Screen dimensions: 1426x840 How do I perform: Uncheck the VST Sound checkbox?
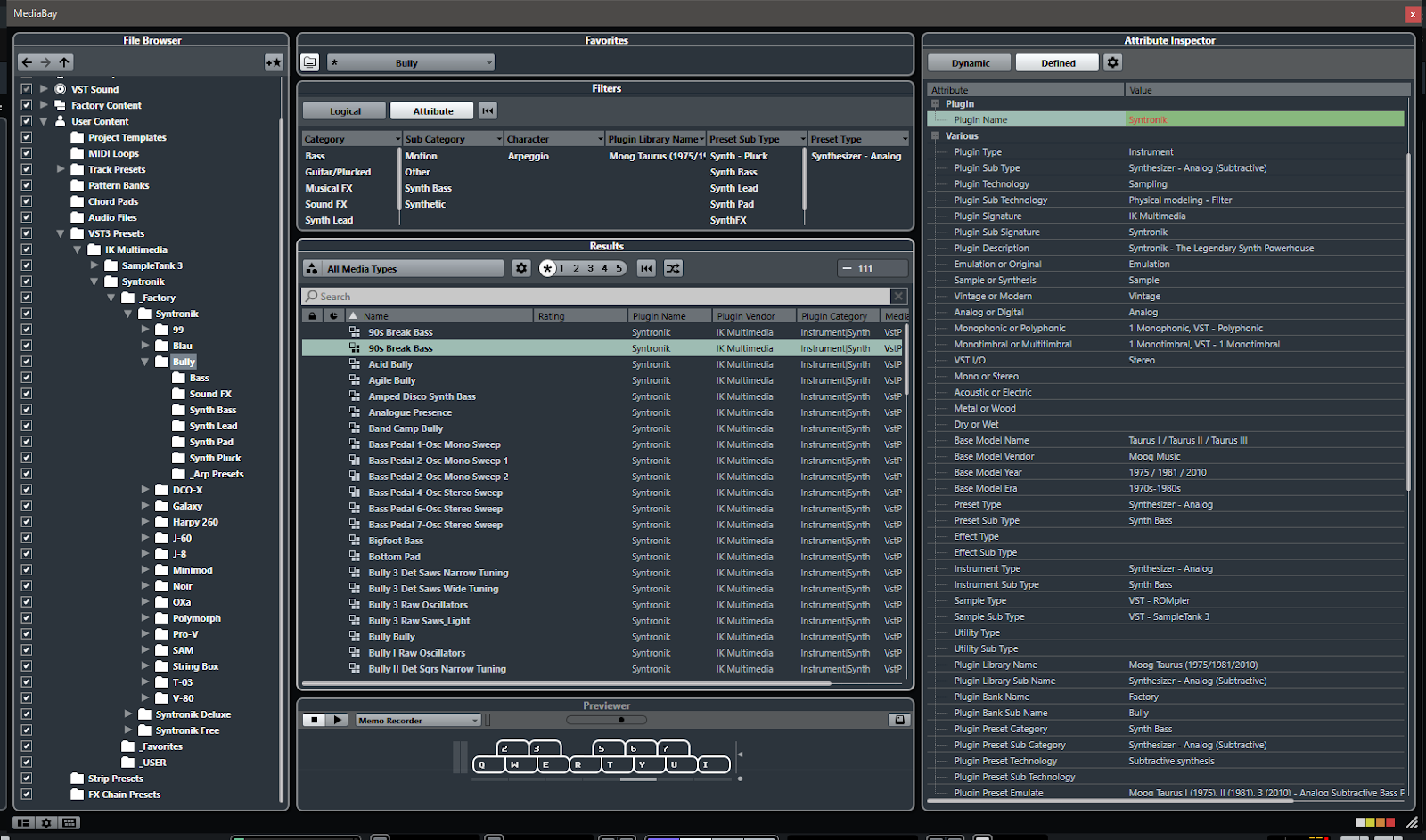tap(26, 89)
